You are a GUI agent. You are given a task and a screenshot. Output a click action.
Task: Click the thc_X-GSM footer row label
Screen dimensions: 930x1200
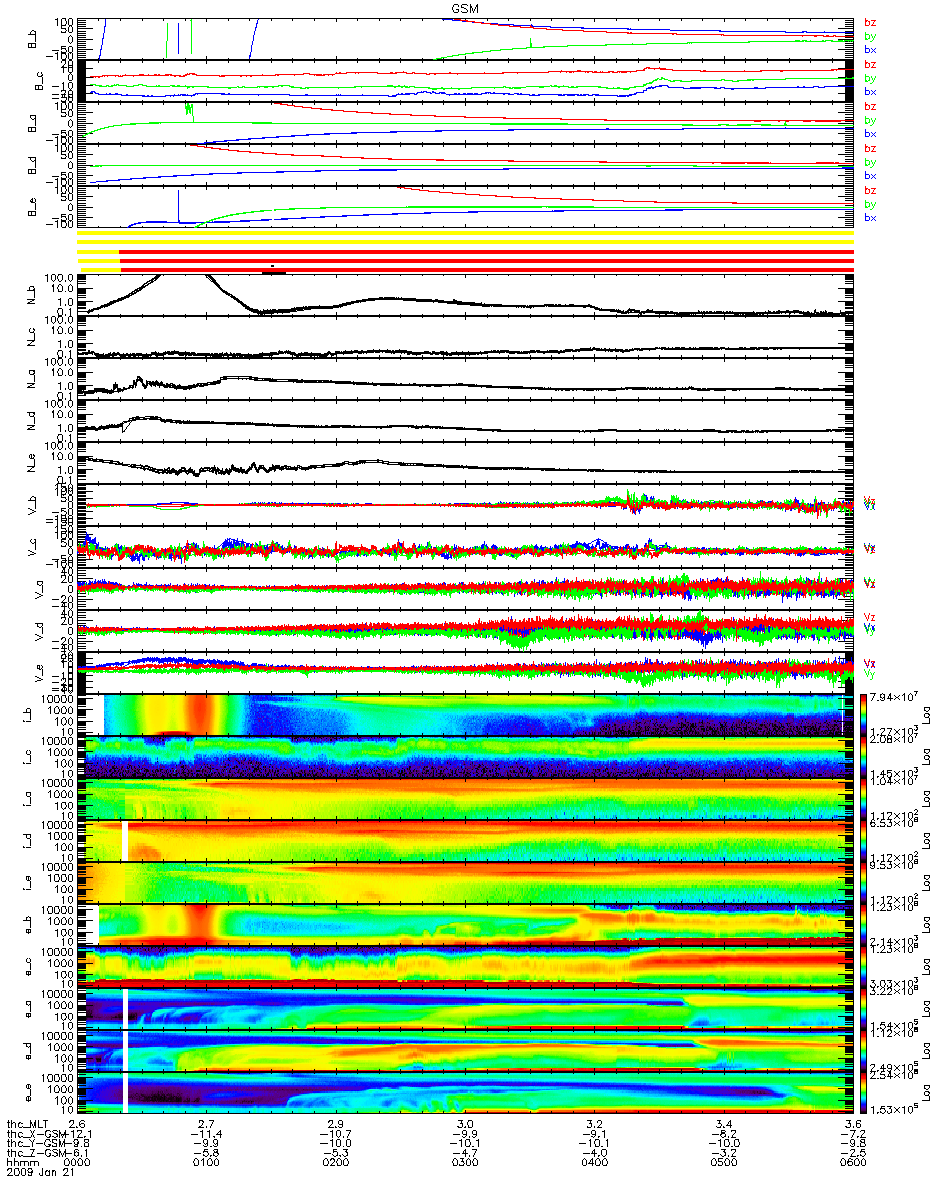[x=37, y=1134]
